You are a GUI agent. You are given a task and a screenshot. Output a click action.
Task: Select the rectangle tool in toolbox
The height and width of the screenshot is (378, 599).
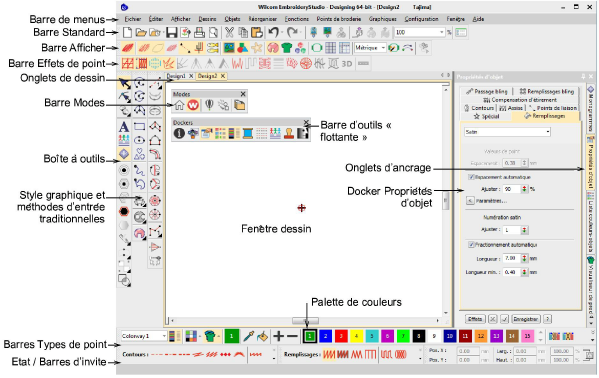[x=139, y=127]
